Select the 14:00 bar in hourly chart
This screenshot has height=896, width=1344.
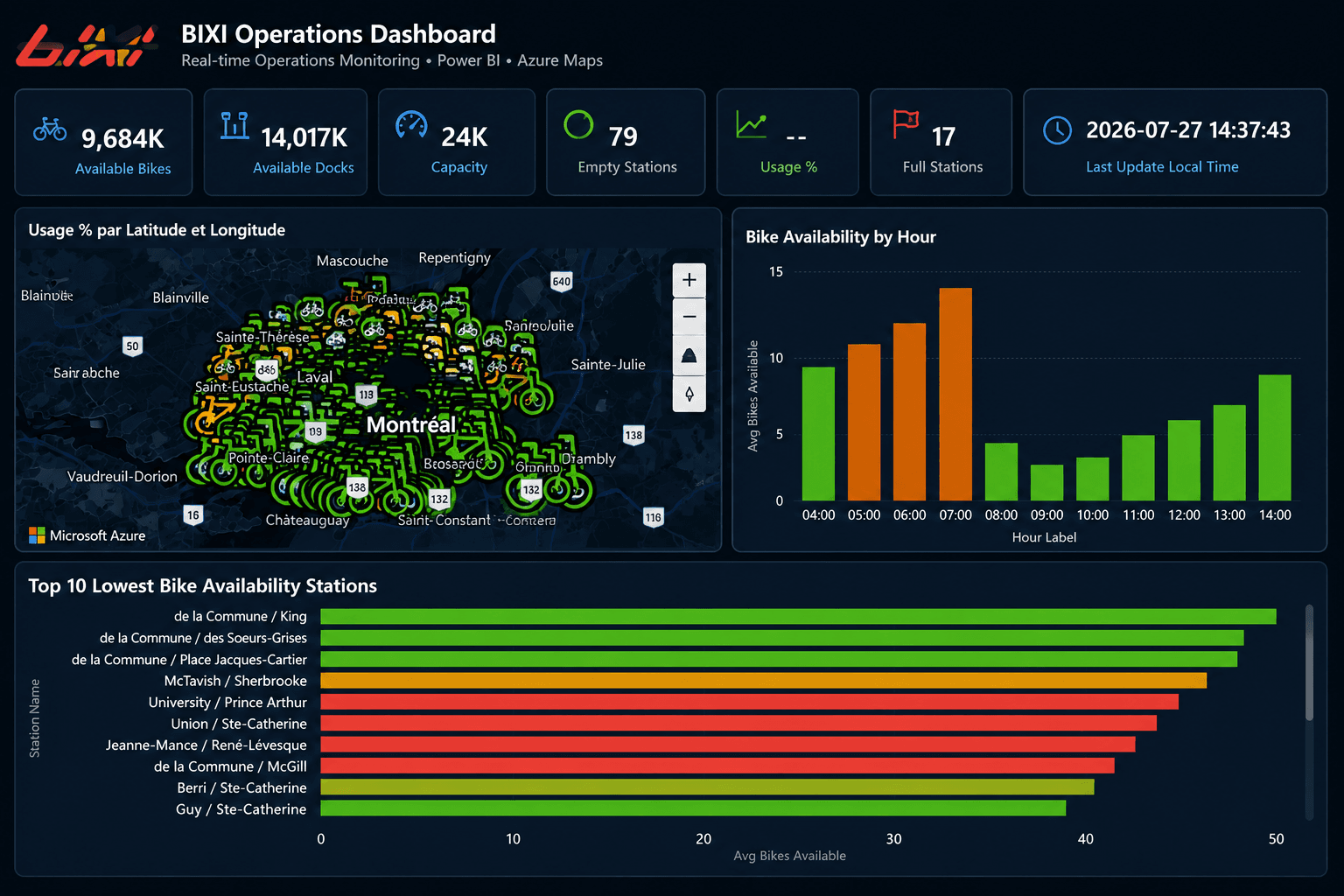pos(1275,437)
